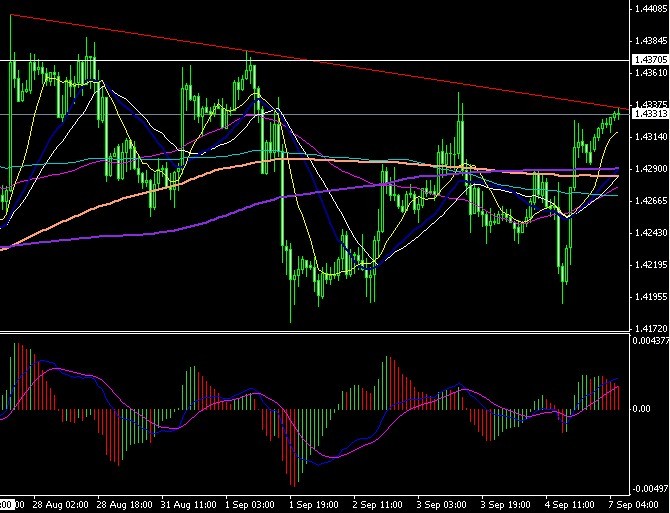Viewport: 670px width, 513px height.
Task: Click the 28 Aug 18:00 time label
Action: [124, 504]
